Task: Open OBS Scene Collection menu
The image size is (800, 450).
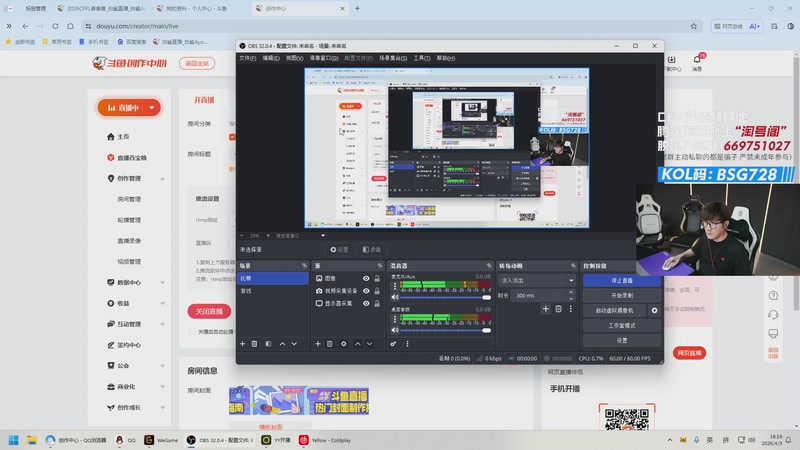Action: pos(392,58)
